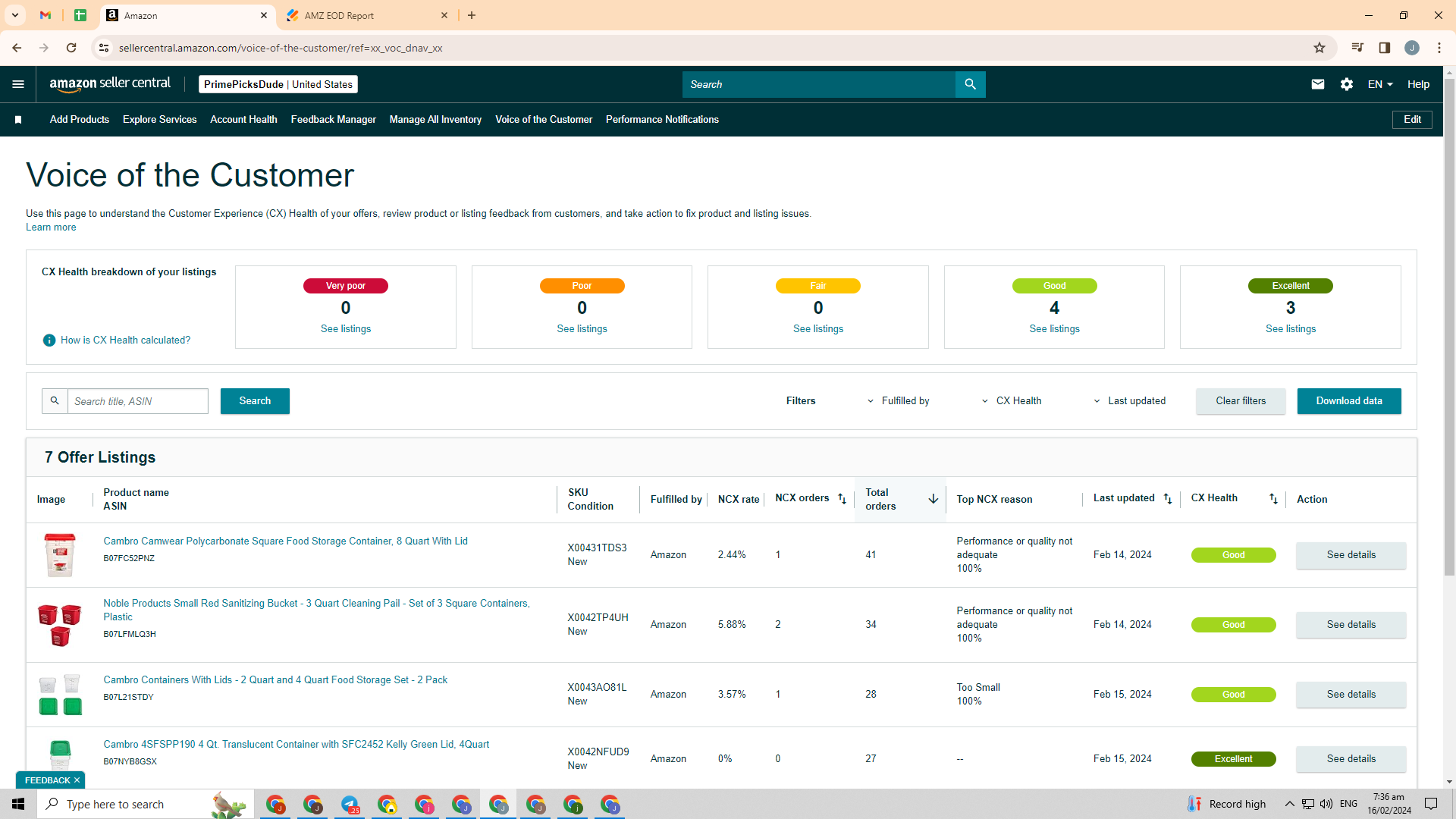The height and width of the screenshot is (819, 1456).
Task: Open the Seller Central hamburger menu
Action: point(18,84)
